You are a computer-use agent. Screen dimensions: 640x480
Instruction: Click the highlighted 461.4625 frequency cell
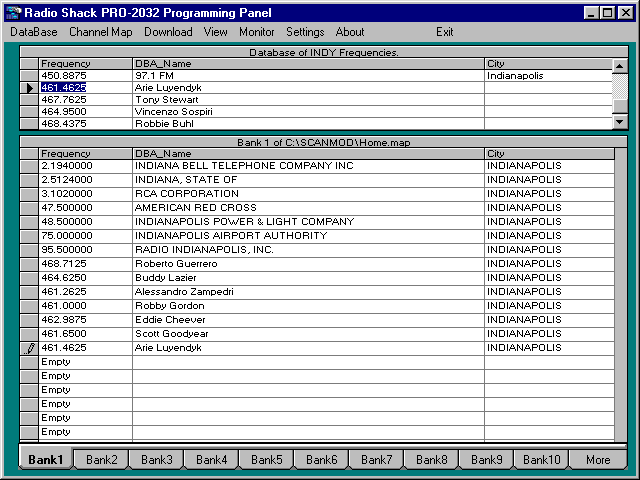85,88
